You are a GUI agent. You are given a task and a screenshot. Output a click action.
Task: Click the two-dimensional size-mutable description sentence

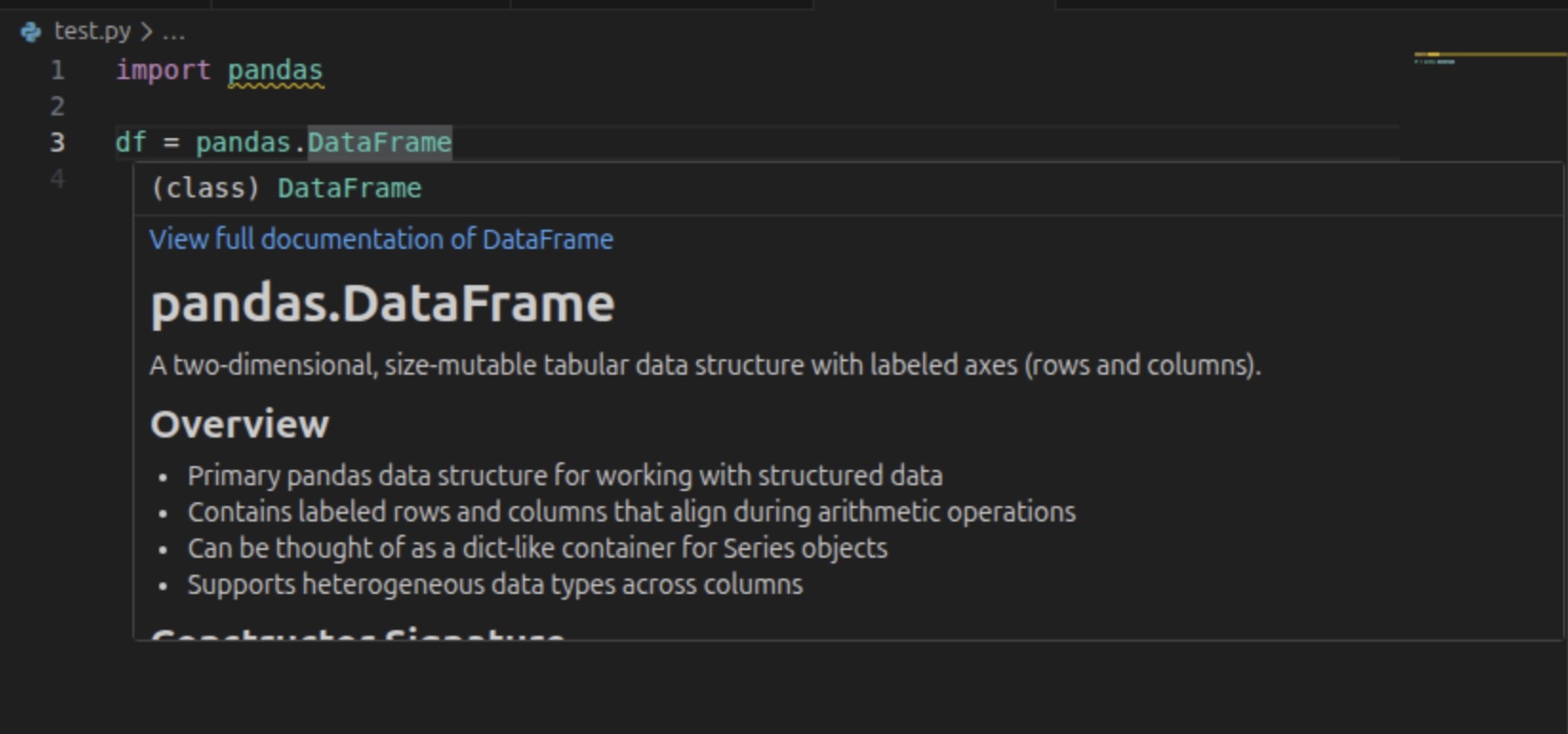705,366
